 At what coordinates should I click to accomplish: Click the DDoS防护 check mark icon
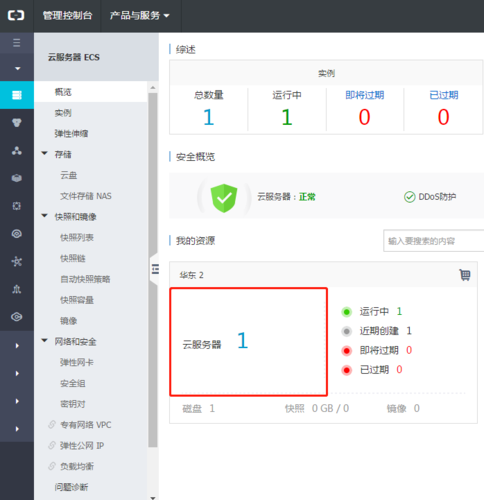point(409,197)
